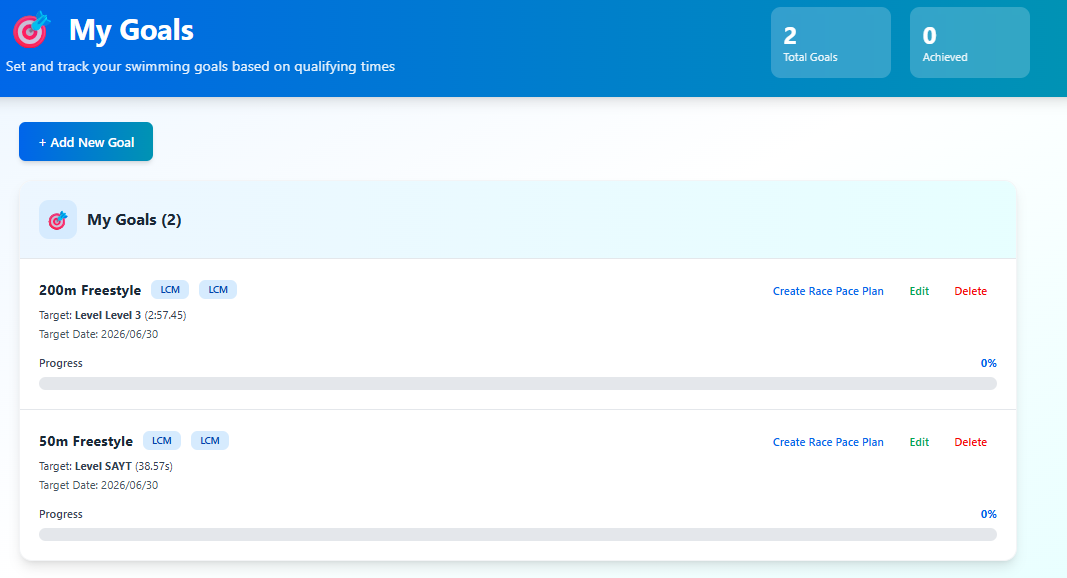Click the first LCM badge on 50m Freestyle
1067x578 pixels.
[x=162, y=441]
